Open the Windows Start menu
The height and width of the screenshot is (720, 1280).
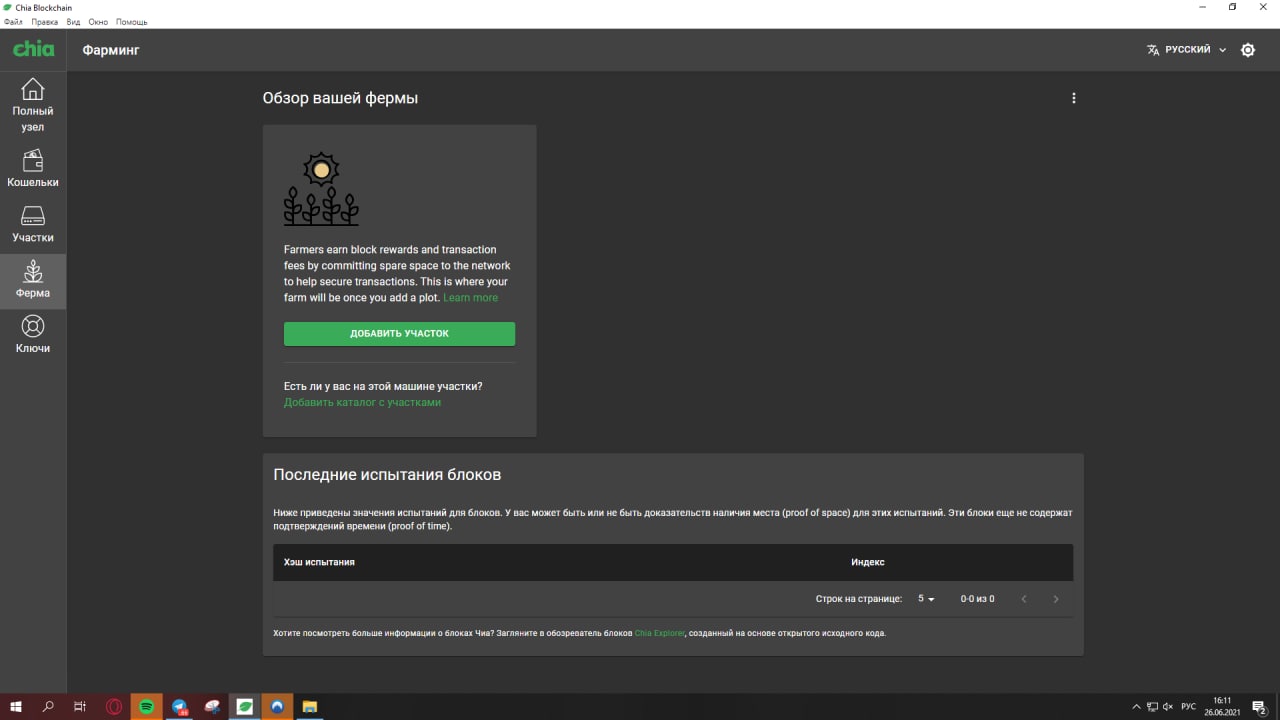tap(16, 706)
